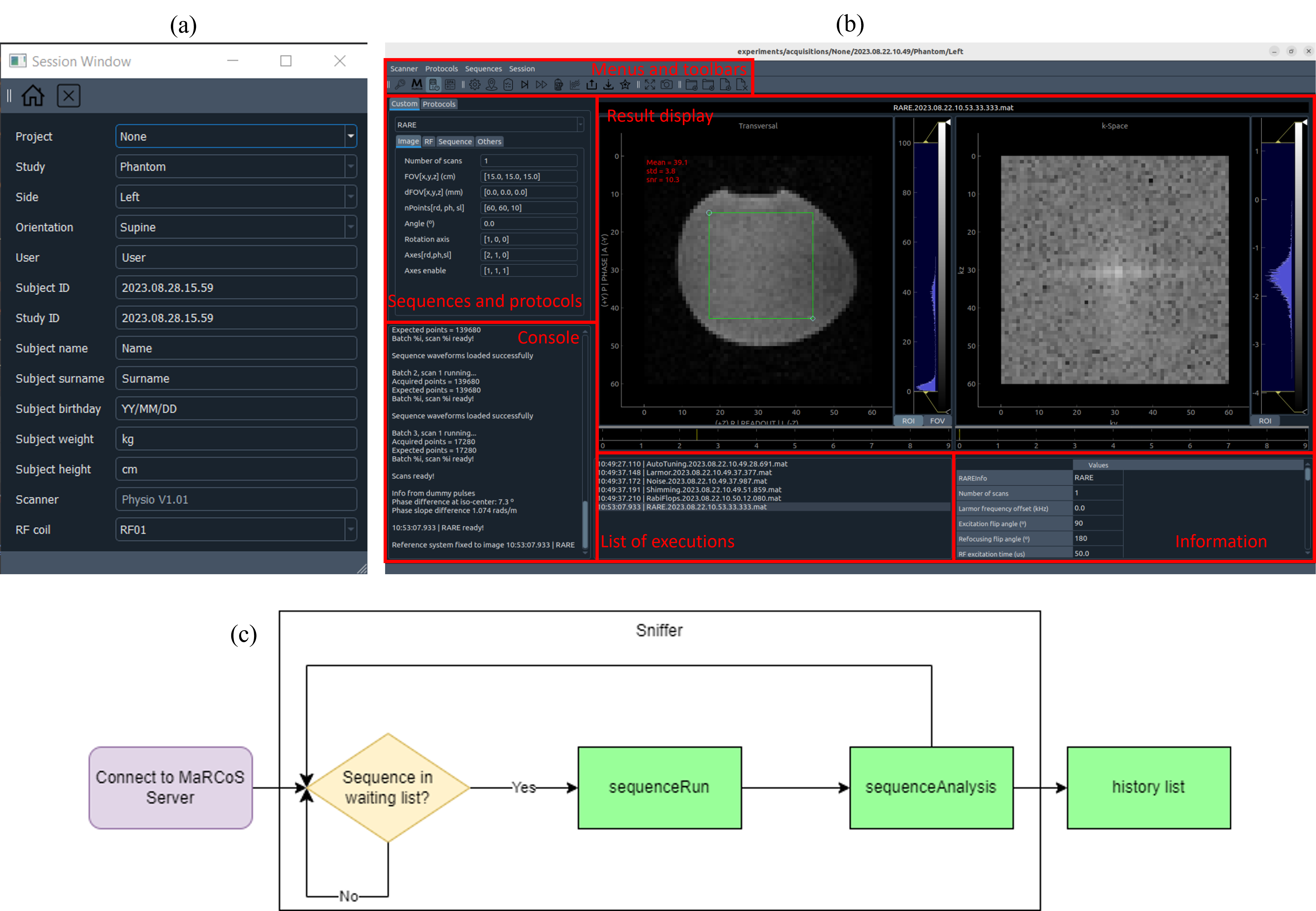Click the Transversal image slice slider bar
The image size is (1316, 911).
pyautogui.click(x=775, y=435)
